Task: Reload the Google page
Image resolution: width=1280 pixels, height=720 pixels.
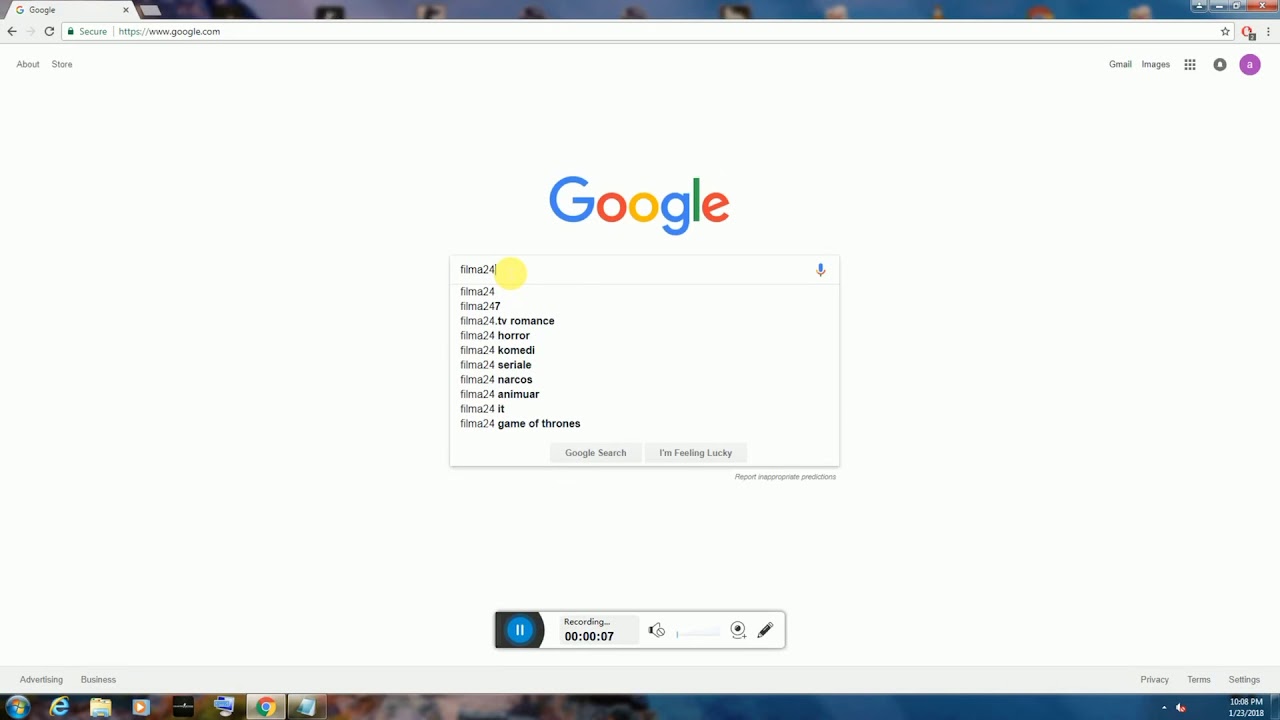Action: (49, 31)
